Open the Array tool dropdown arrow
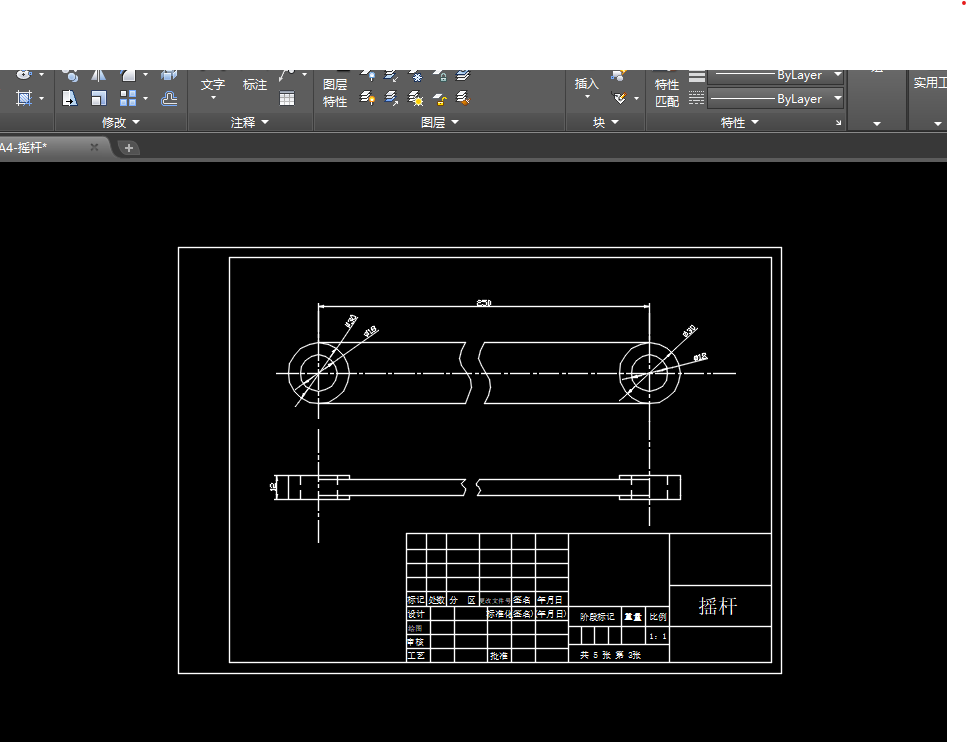967x742 pixels. pos(146,98)
